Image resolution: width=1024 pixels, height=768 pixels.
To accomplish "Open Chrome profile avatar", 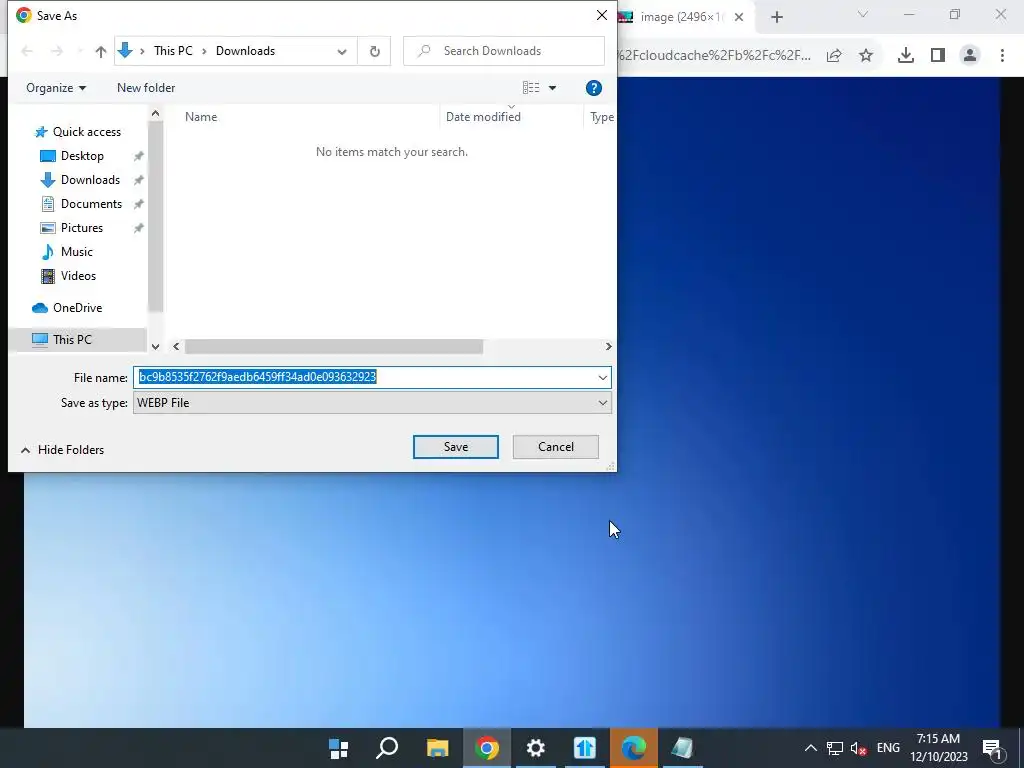I will pos(970,56).
